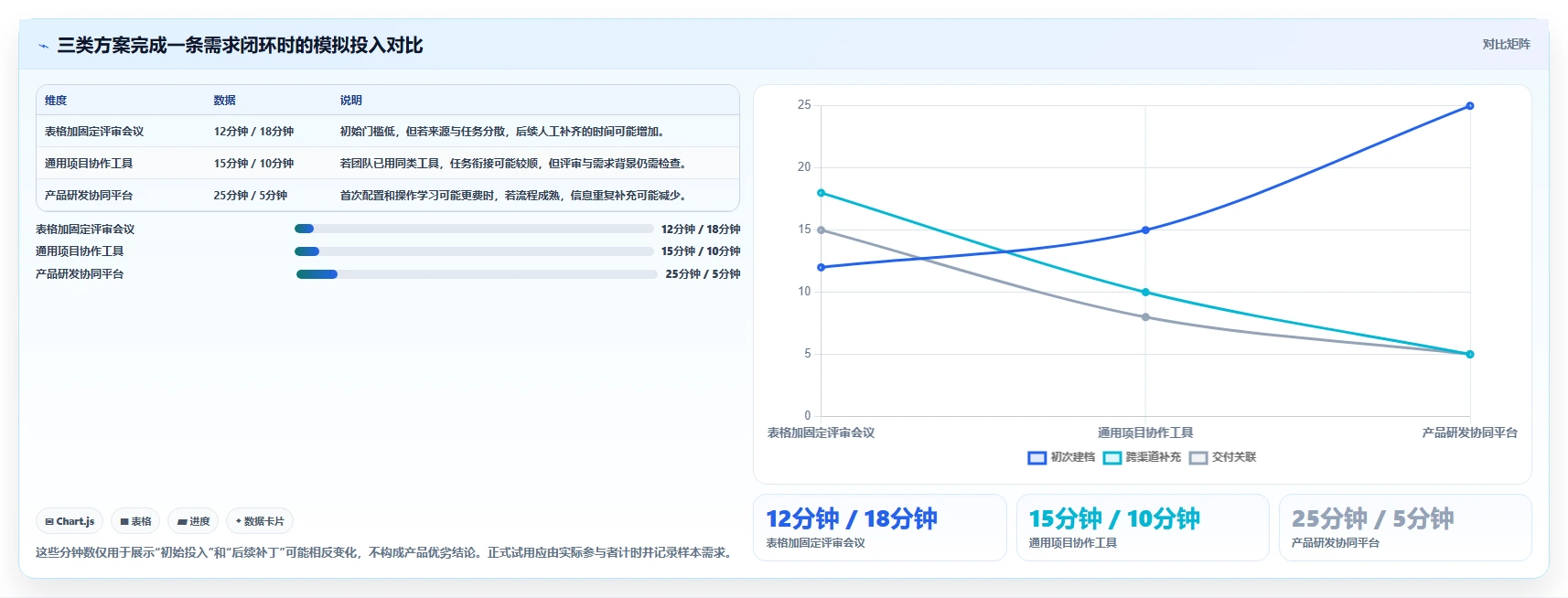Screen dimensions: 1568x598
Task: Click progress bar for 表格加固定评审会议
Action: (x=474, y=229)
